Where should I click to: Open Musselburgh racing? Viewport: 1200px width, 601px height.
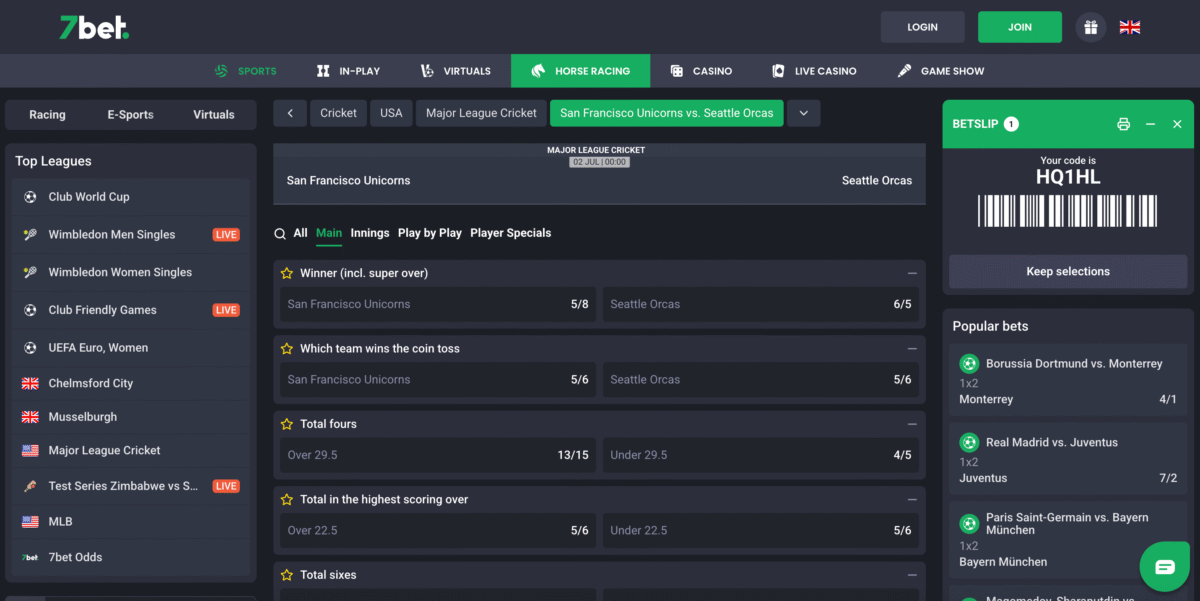pyautogui.click(x=131, y=417)
